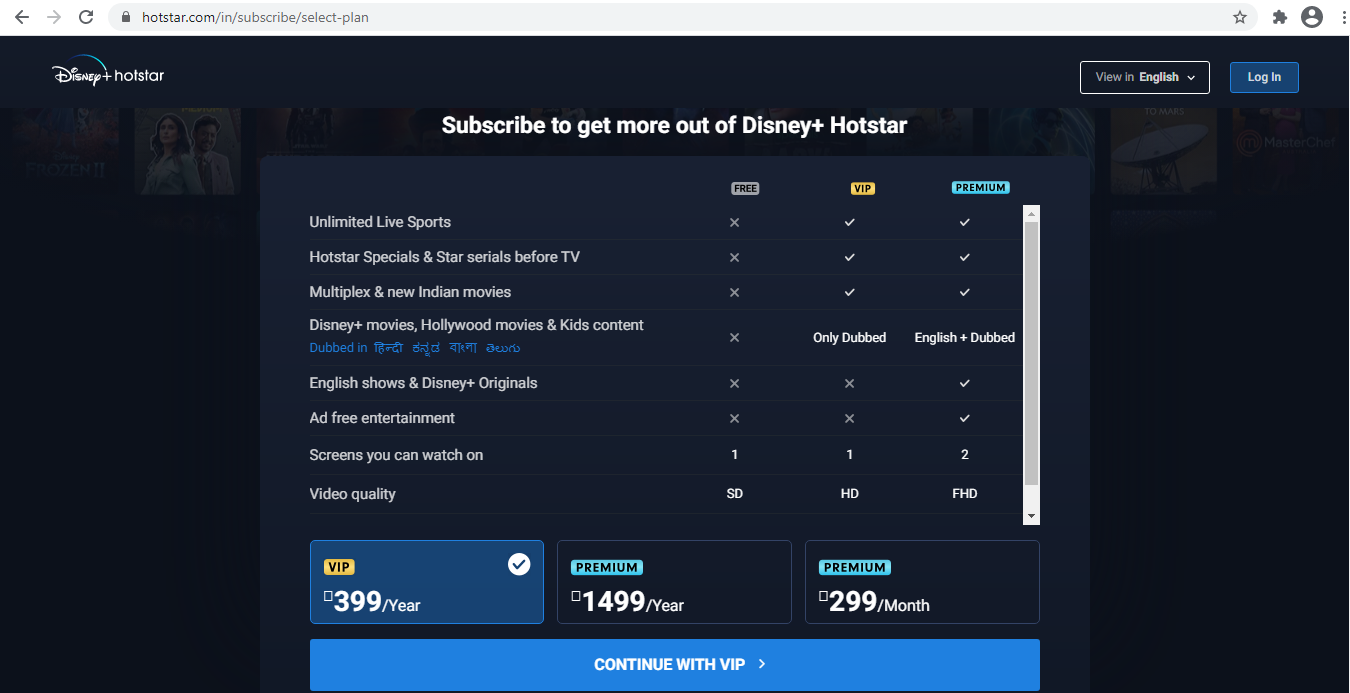This screenshot has width=1350, height=693.
Task: Select the VIP 399/Year plan card
Action: [427, 582]
